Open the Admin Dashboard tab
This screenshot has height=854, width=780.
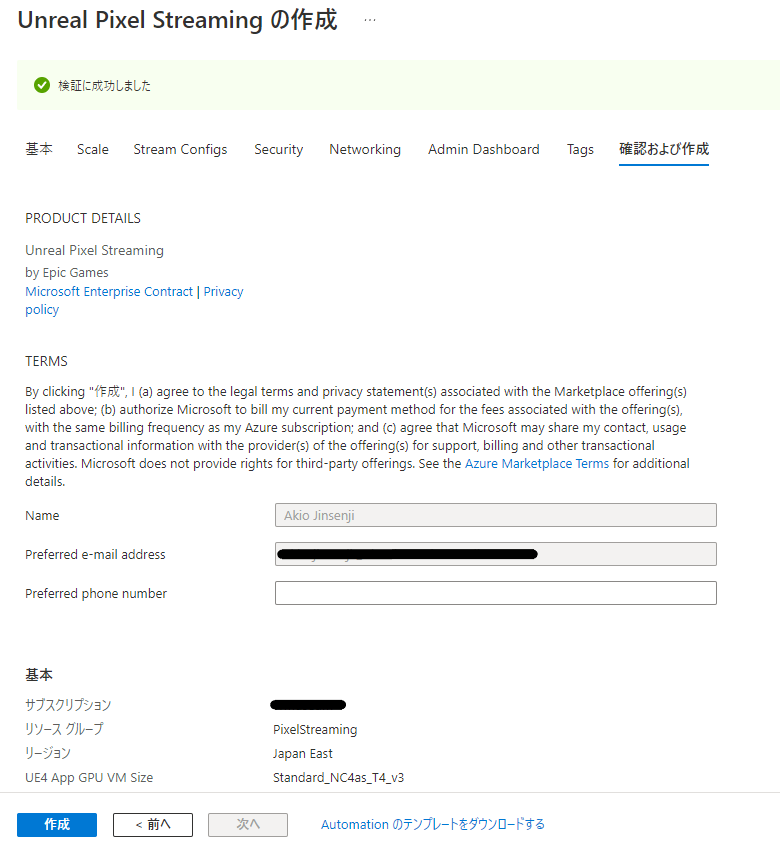[483, 149]
